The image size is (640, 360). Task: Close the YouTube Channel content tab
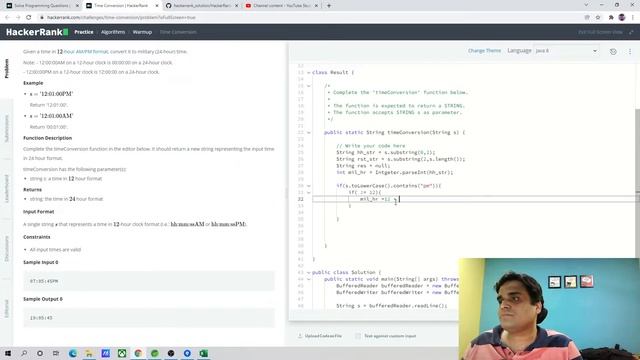[x=316, y=6]
